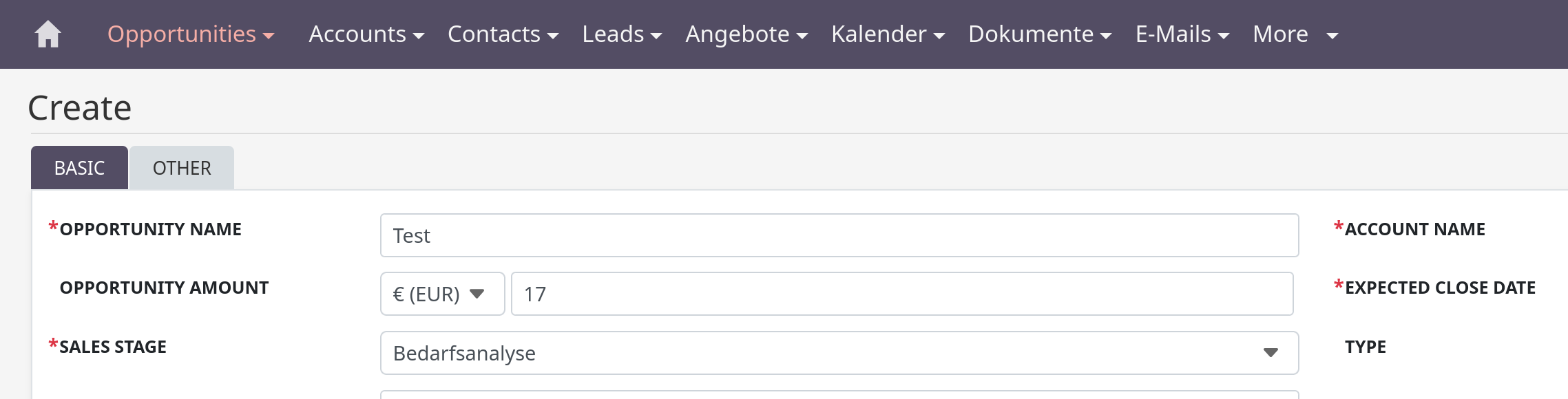1568x399 pixels.
Task: Expand the Accounts dropdown arrow
Action: 419,36
